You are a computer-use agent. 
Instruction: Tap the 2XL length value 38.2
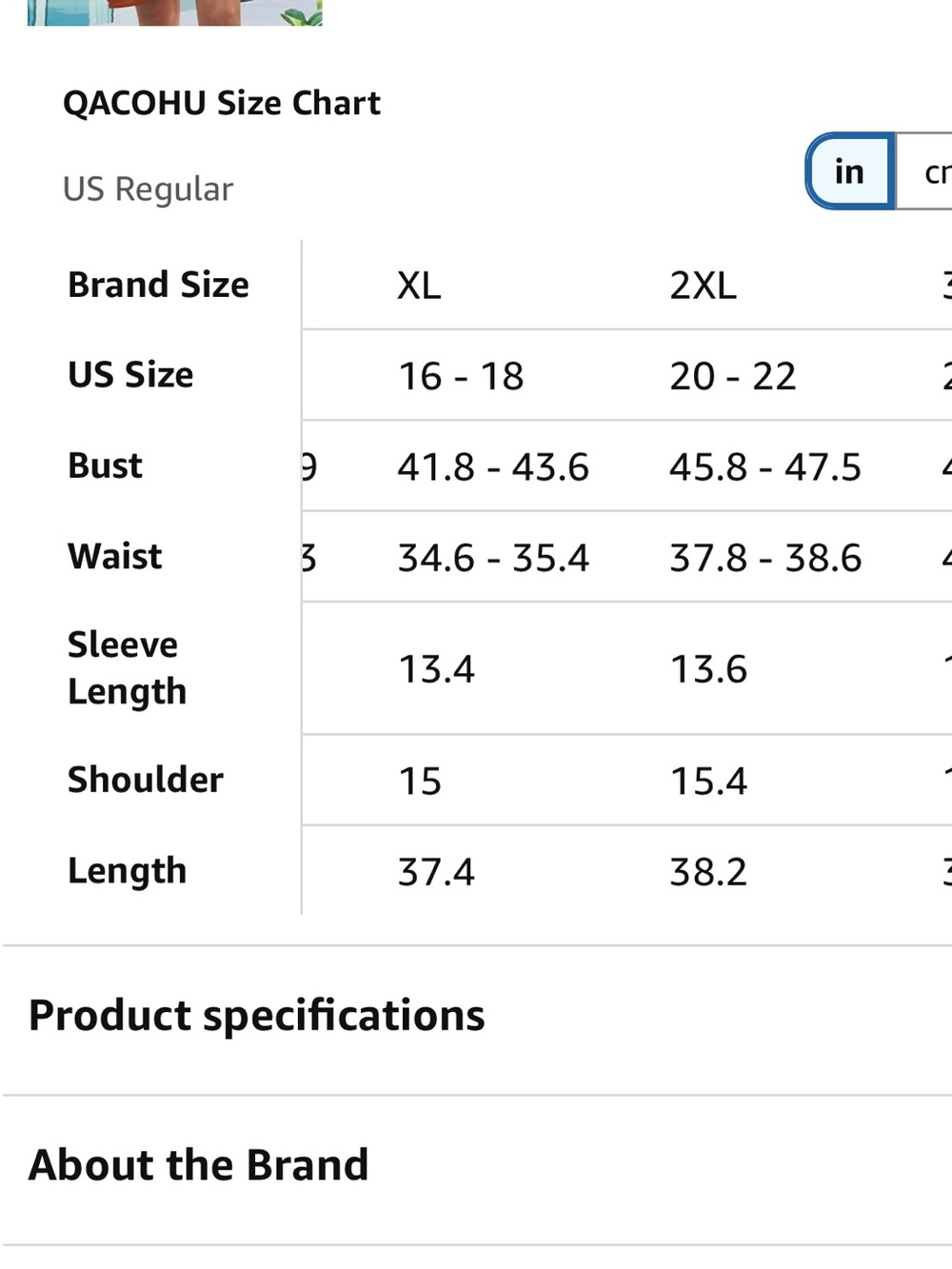point(708,872)
